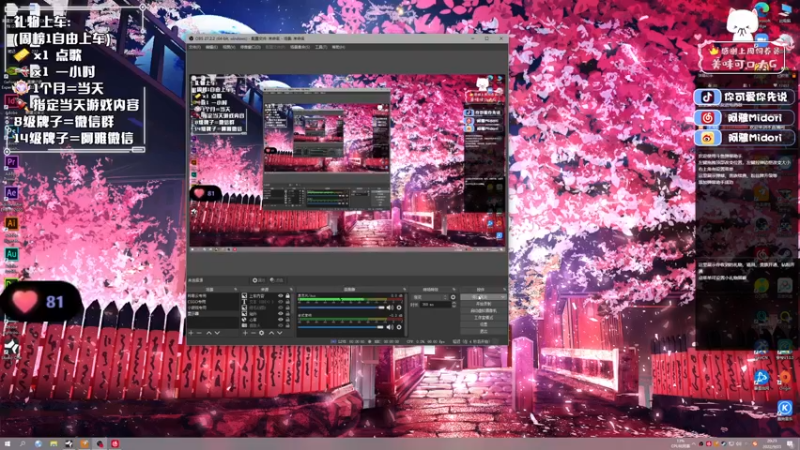Image resolution: width=800 pixels, height=450 pixels.
Task: Adjust the 桌面音频 volume slider
Action: pos(341,327)
